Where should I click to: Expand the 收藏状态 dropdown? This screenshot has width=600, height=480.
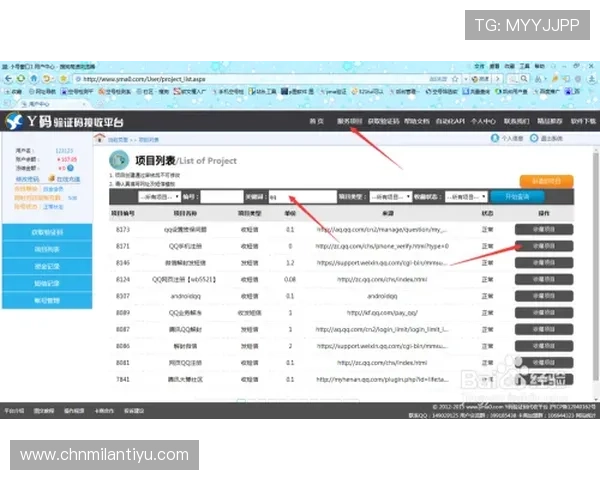(x=468, y=197)
